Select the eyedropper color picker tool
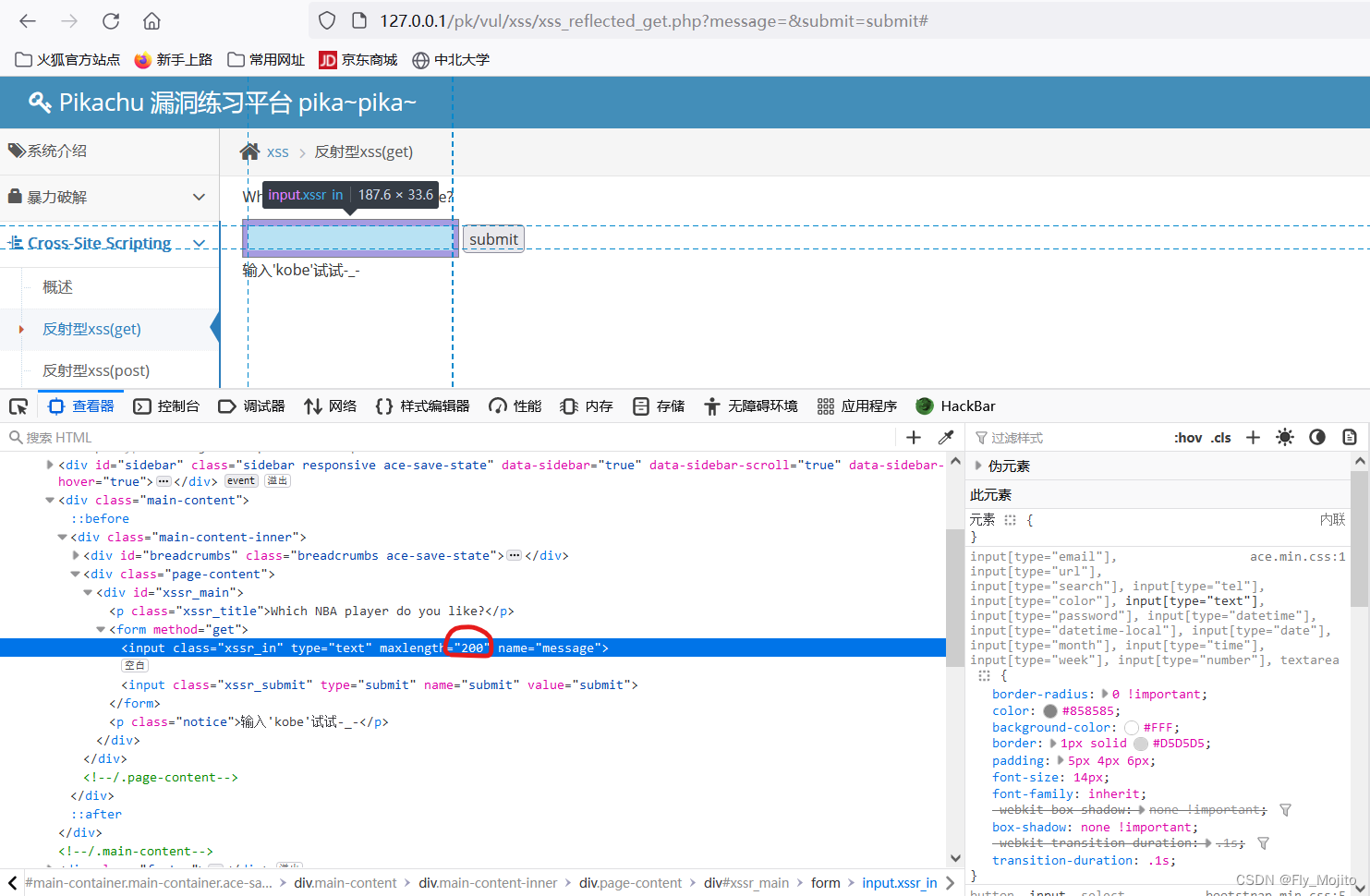Screen dimensions: 1370x896 (946, 437)
